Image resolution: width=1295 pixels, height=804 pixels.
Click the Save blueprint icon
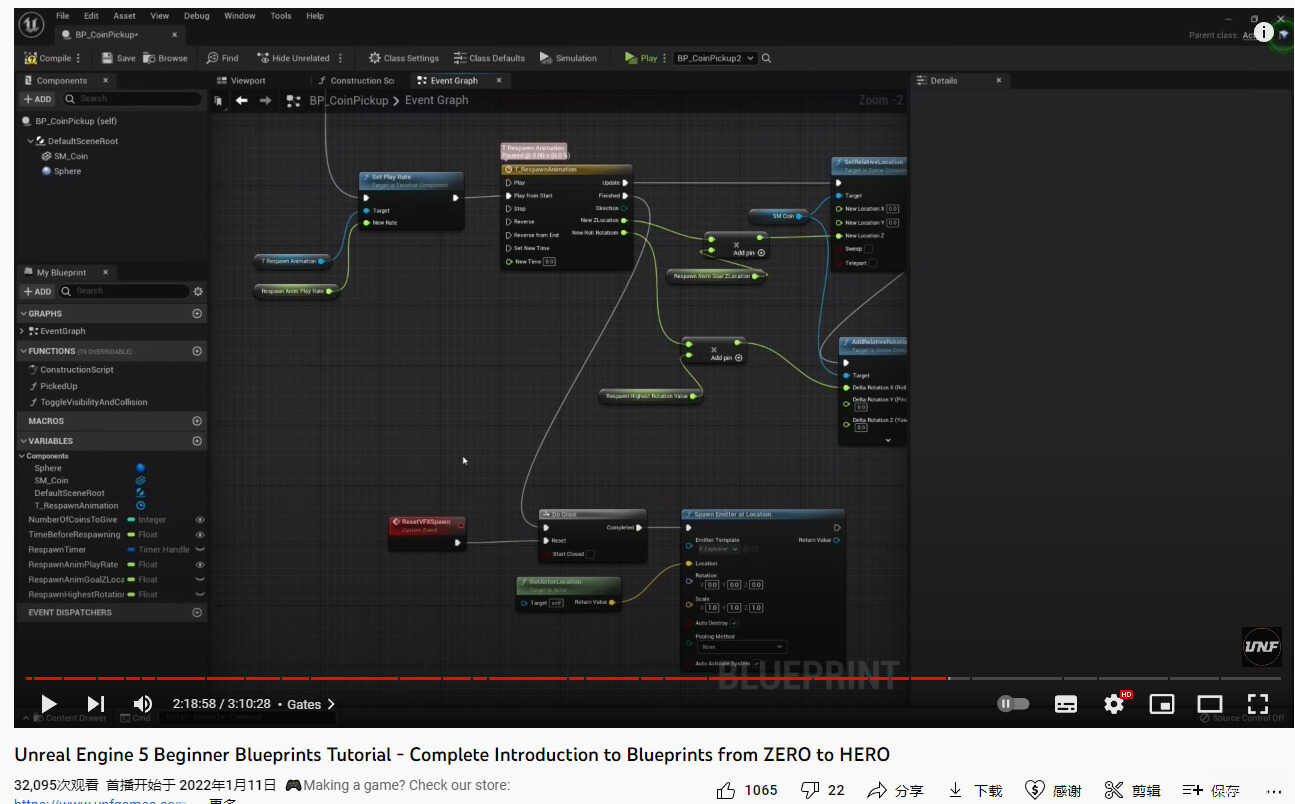(107, 58)
